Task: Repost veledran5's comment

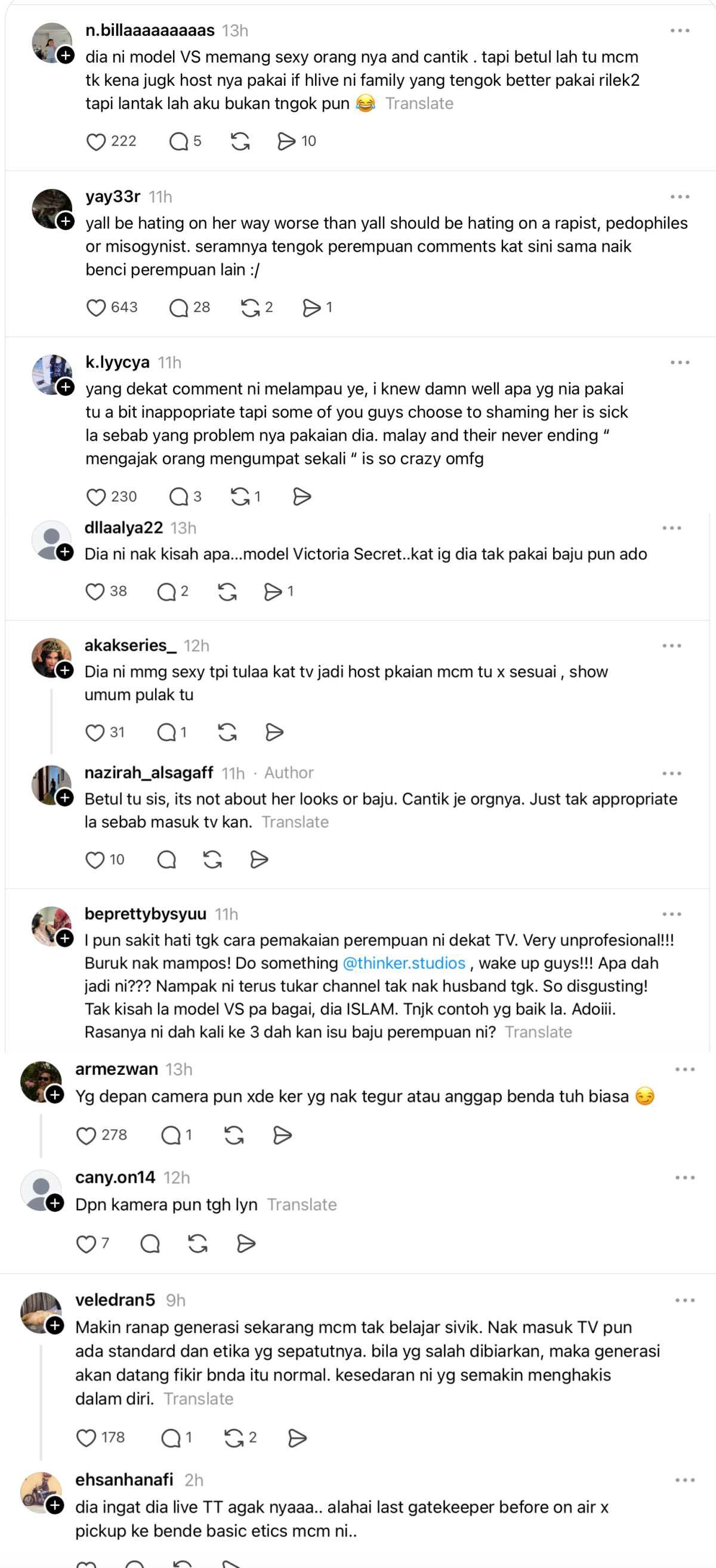Action: (234, 1439)
